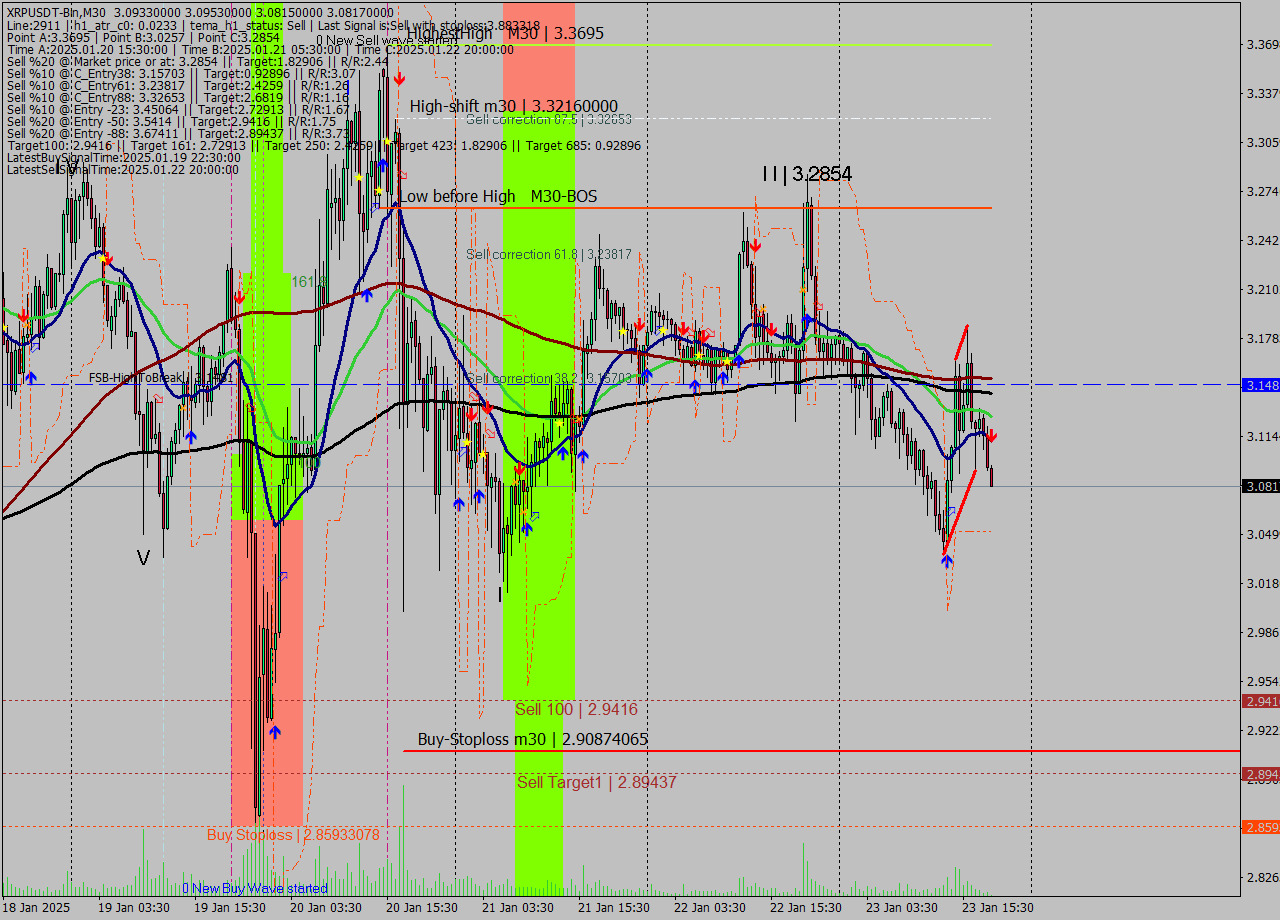Click the 3.210 price axis label

1261,290
